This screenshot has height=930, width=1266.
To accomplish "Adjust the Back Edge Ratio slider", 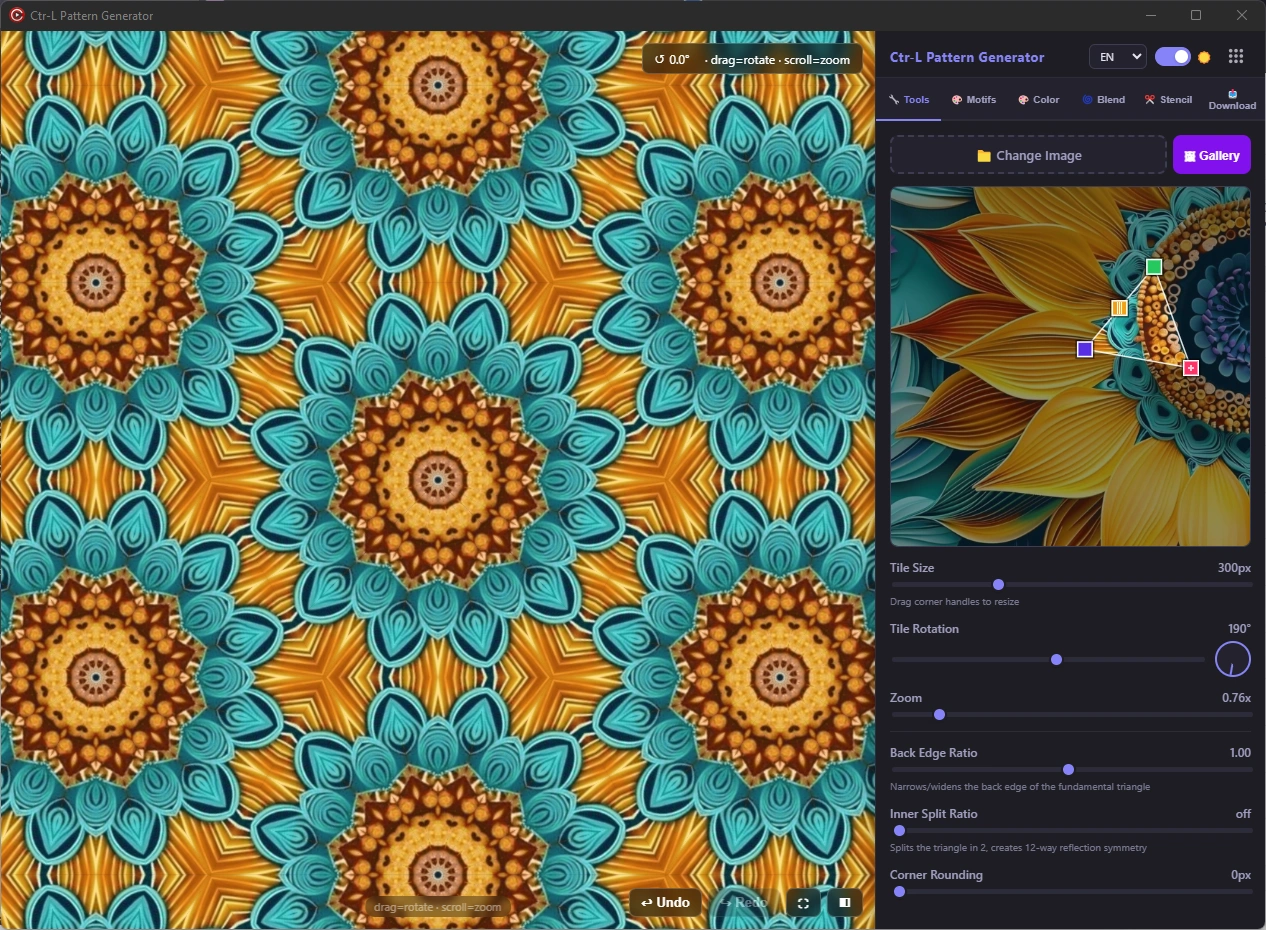I will [1071, 769].
